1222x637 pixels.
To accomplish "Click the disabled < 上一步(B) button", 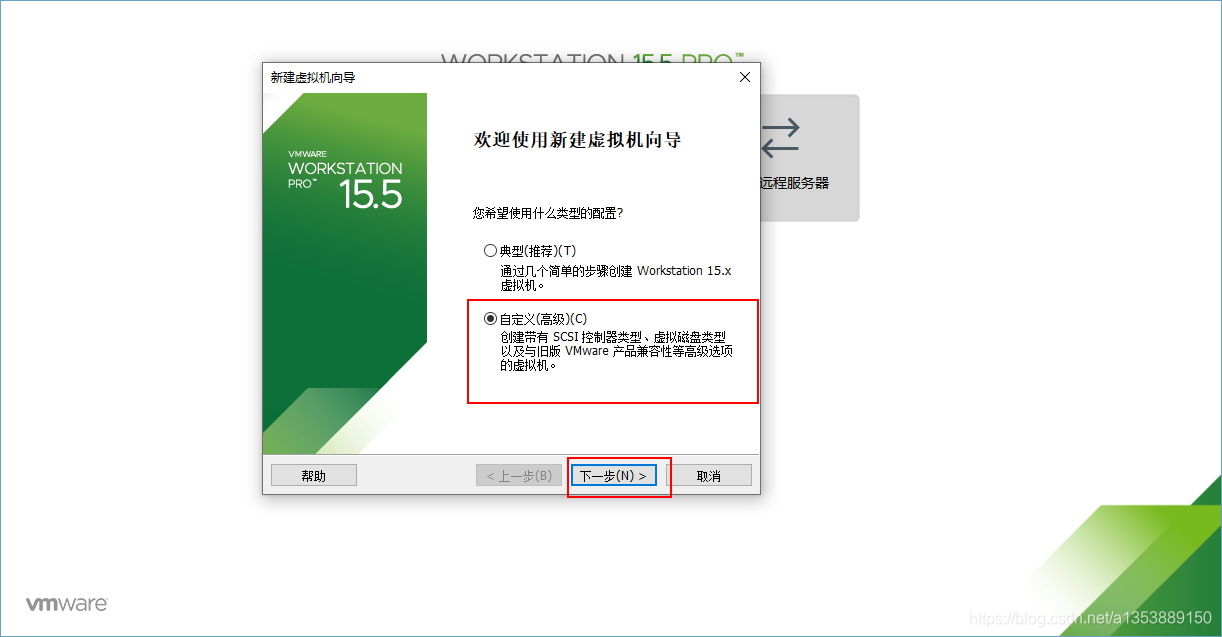I will tap(519, 476).
